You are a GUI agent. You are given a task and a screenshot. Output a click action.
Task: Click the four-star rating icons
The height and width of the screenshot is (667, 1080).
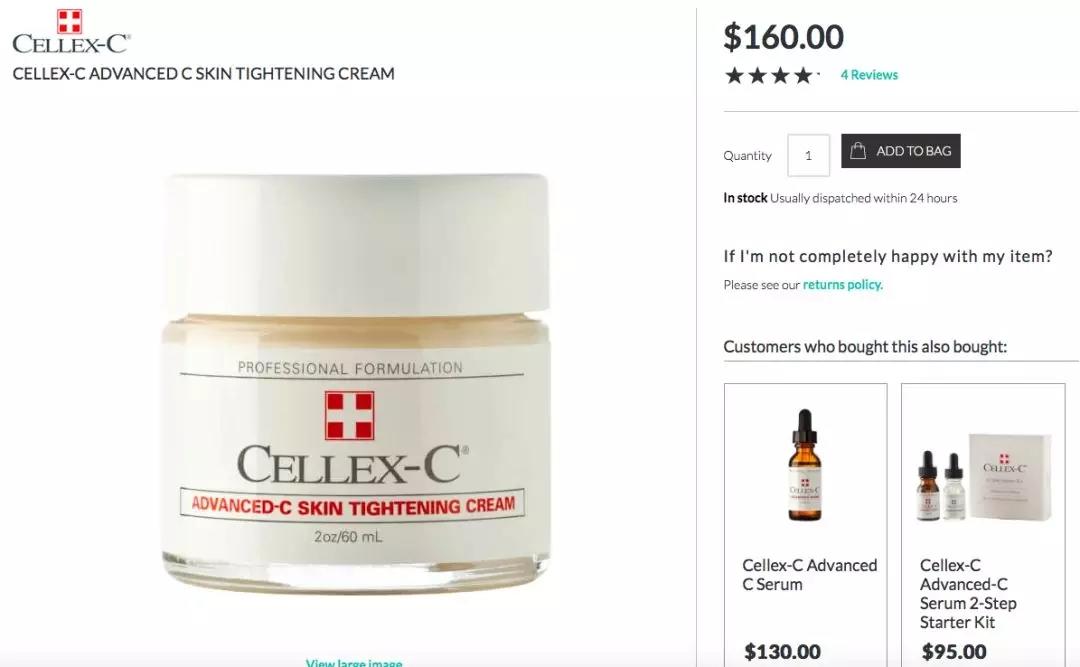click(771, 75)
